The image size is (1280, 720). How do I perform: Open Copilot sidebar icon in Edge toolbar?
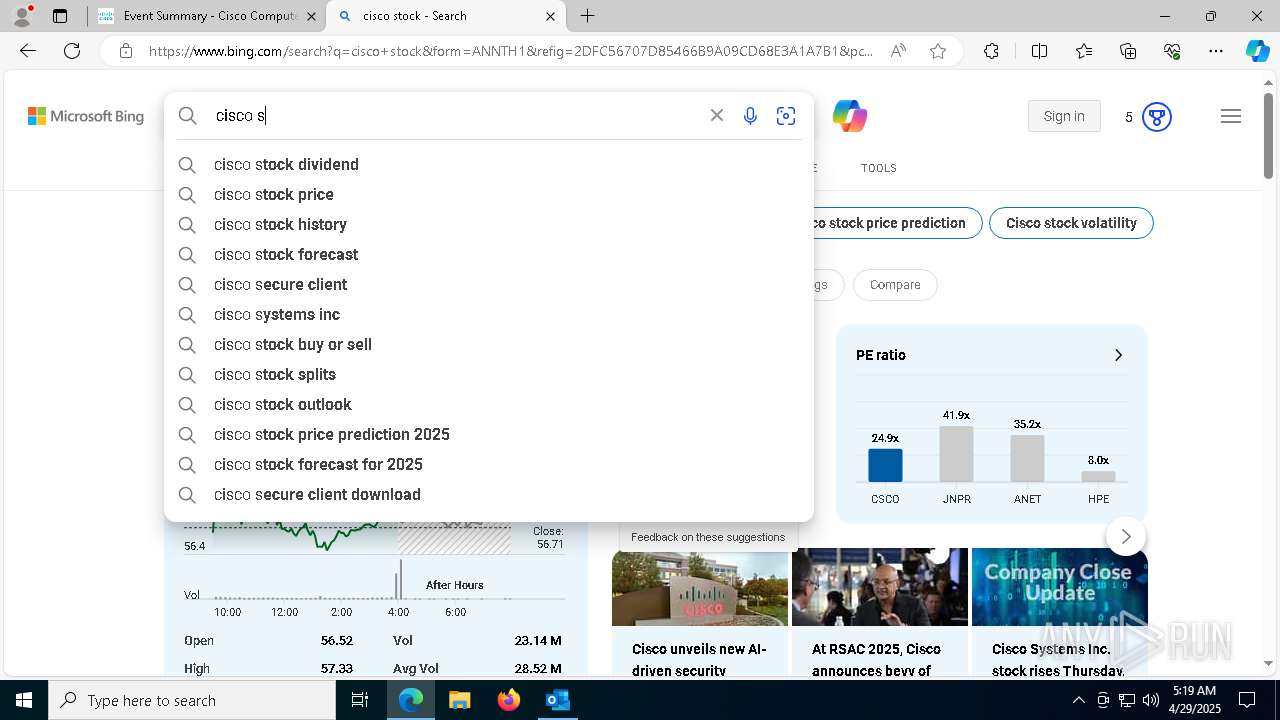click(1257, 51)
